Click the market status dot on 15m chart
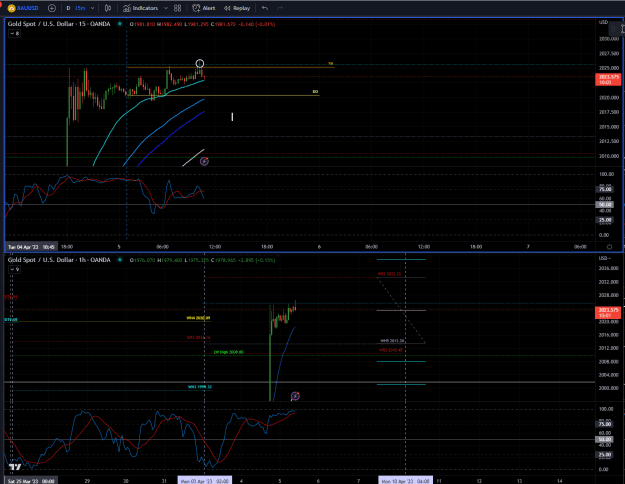This screenshot has width=625, height=484. 120,24
